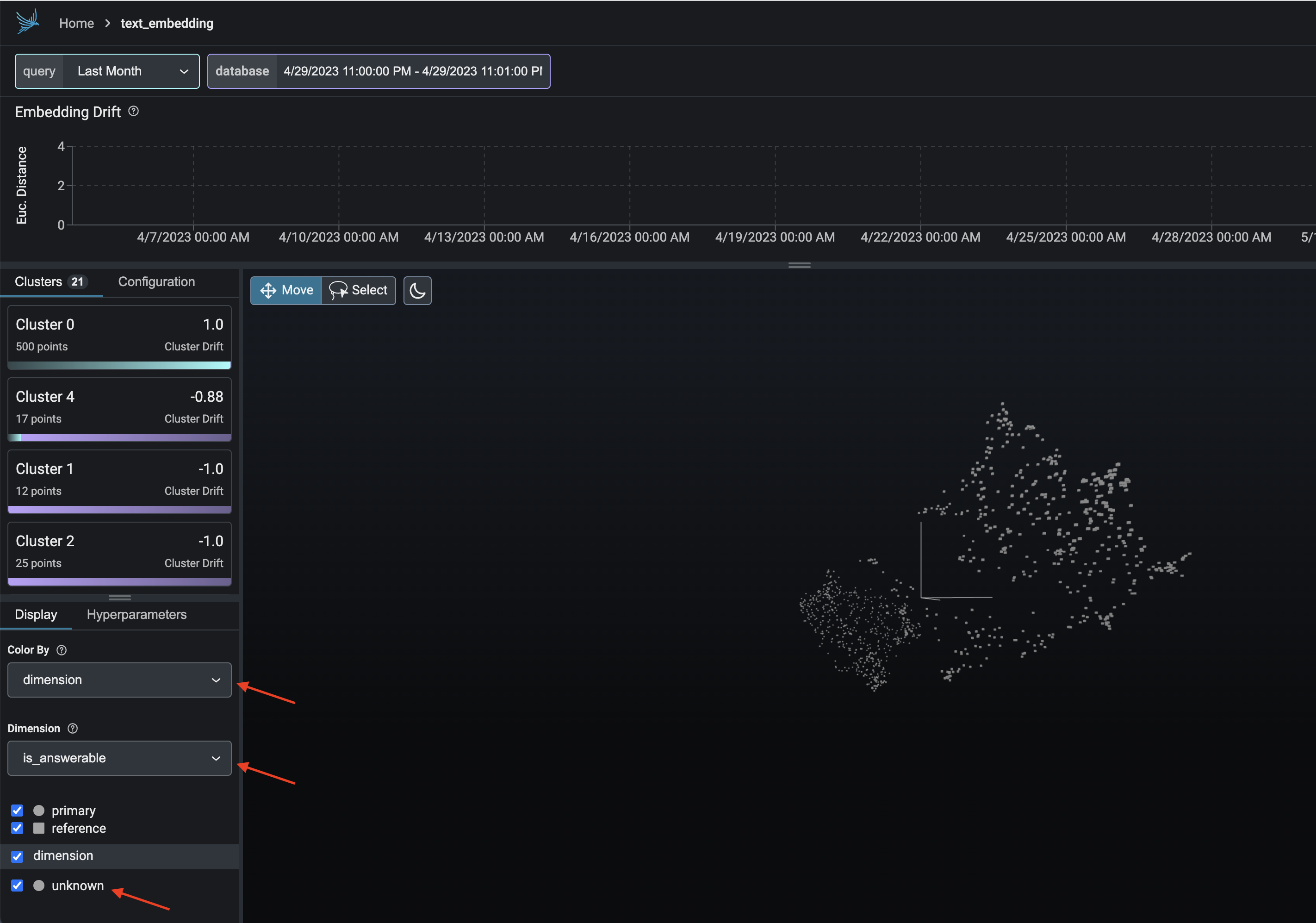
Task: Click the database time range field
Action: tap(412, 71)
